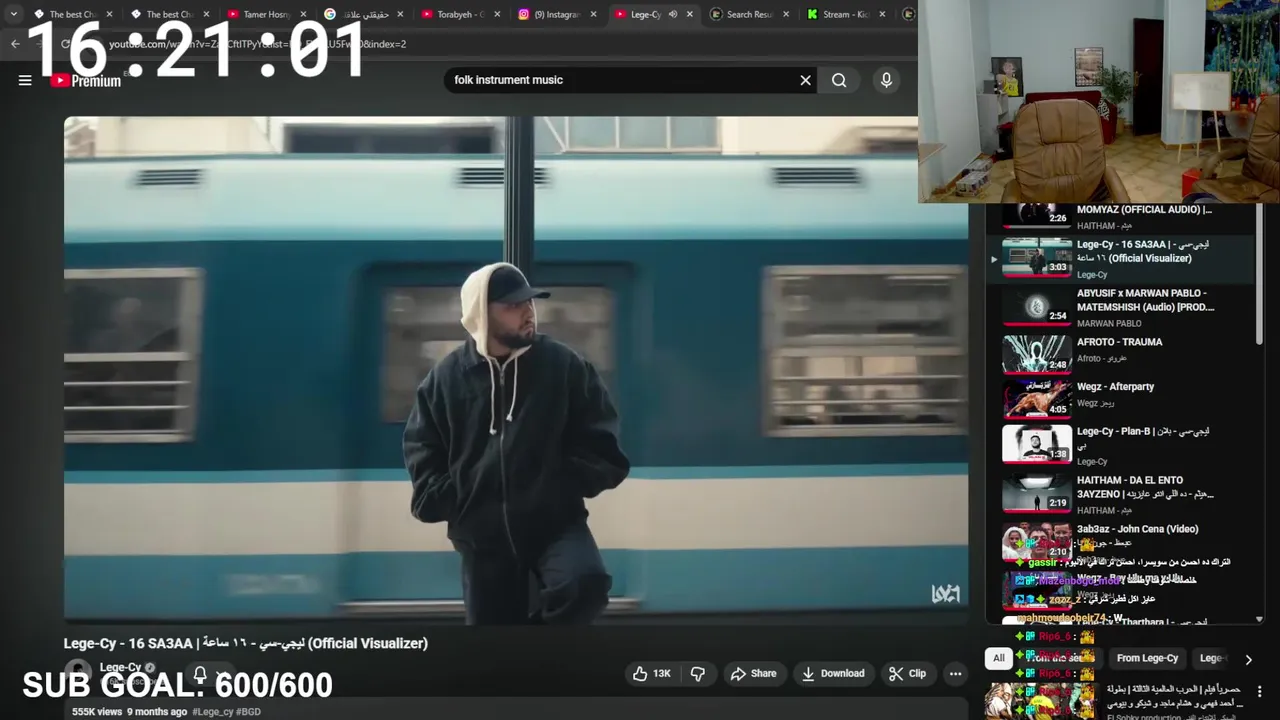1280x720 pixels.
Task: Close the Instagram tab
Action: coord(593,14)
